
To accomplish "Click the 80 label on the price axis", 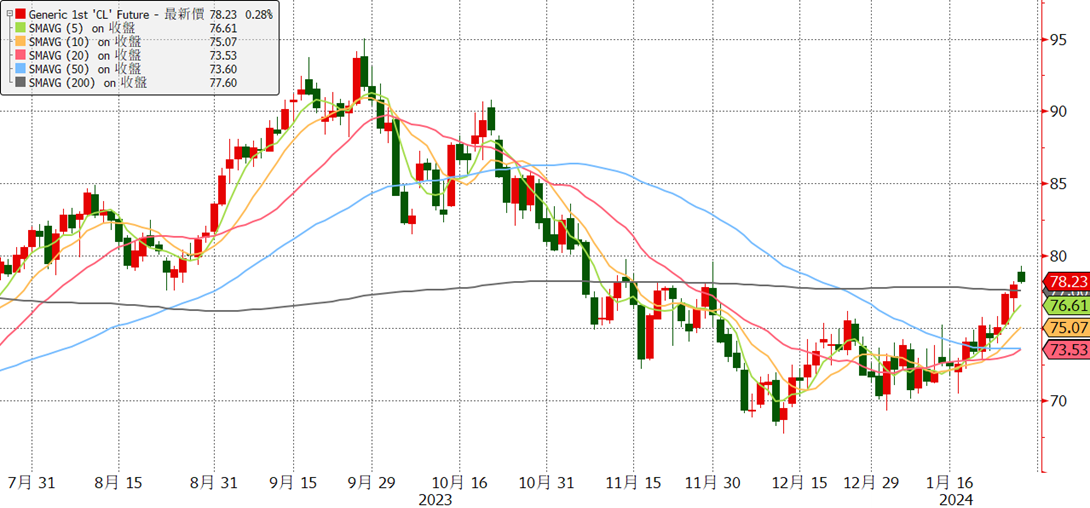I will [1058, 256].
